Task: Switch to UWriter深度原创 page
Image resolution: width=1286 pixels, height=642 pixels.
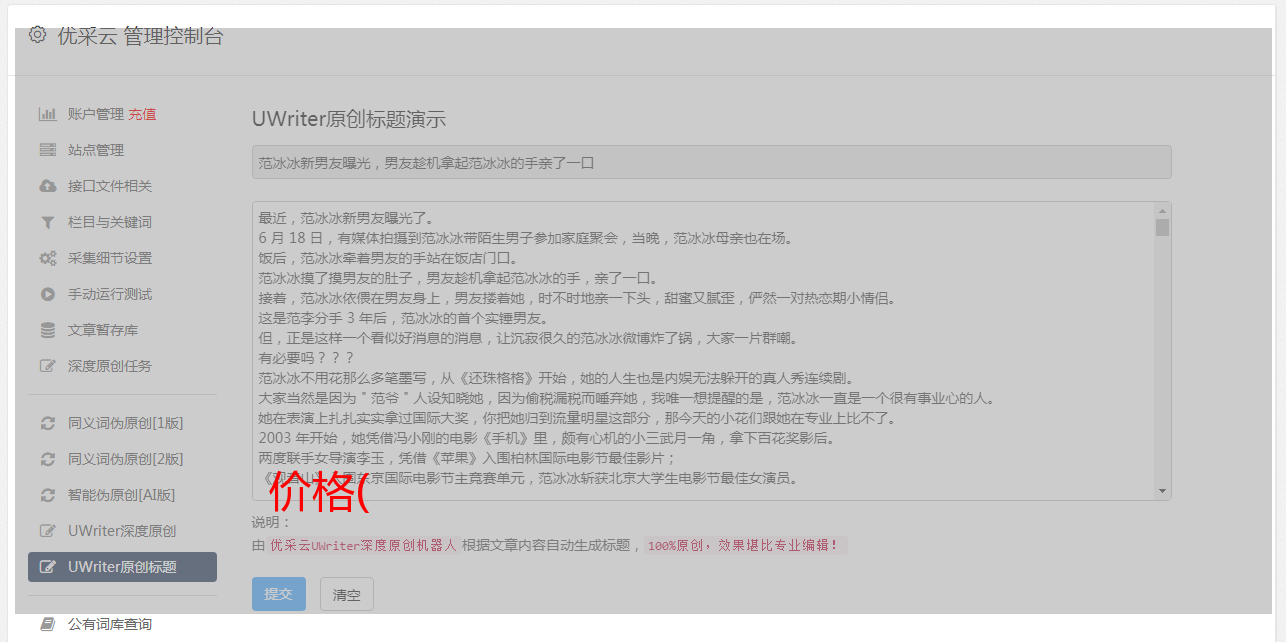Action: click(x=122, y=531)
